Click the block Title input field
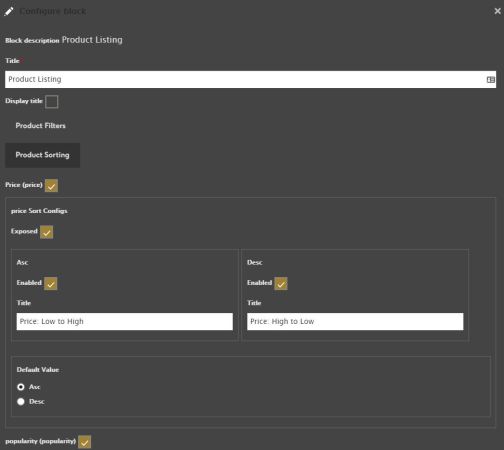 [250, 79]
